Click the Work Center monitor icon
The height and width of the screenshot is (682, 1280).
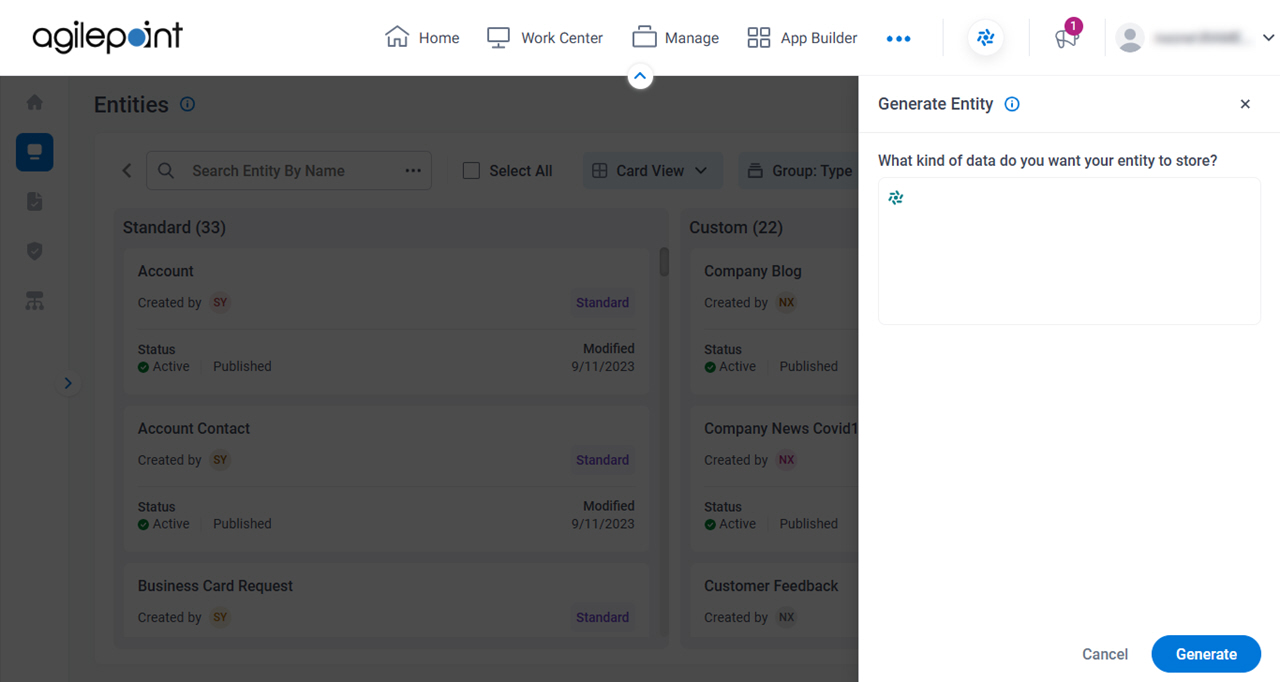[x=498, y=38]
